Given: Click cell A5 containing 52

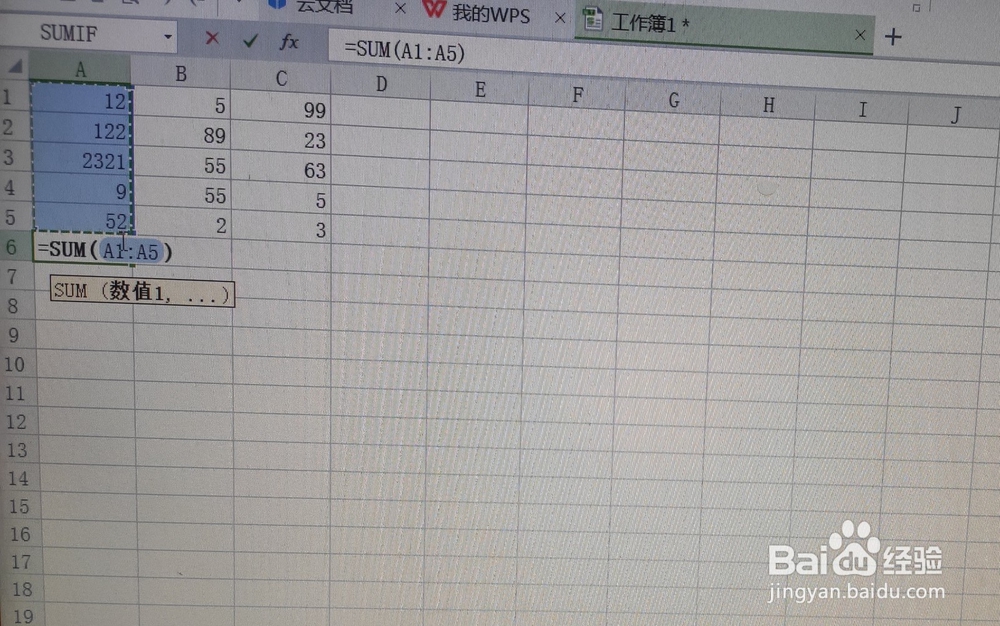Looking at the screenshot, I should (84, 219).
